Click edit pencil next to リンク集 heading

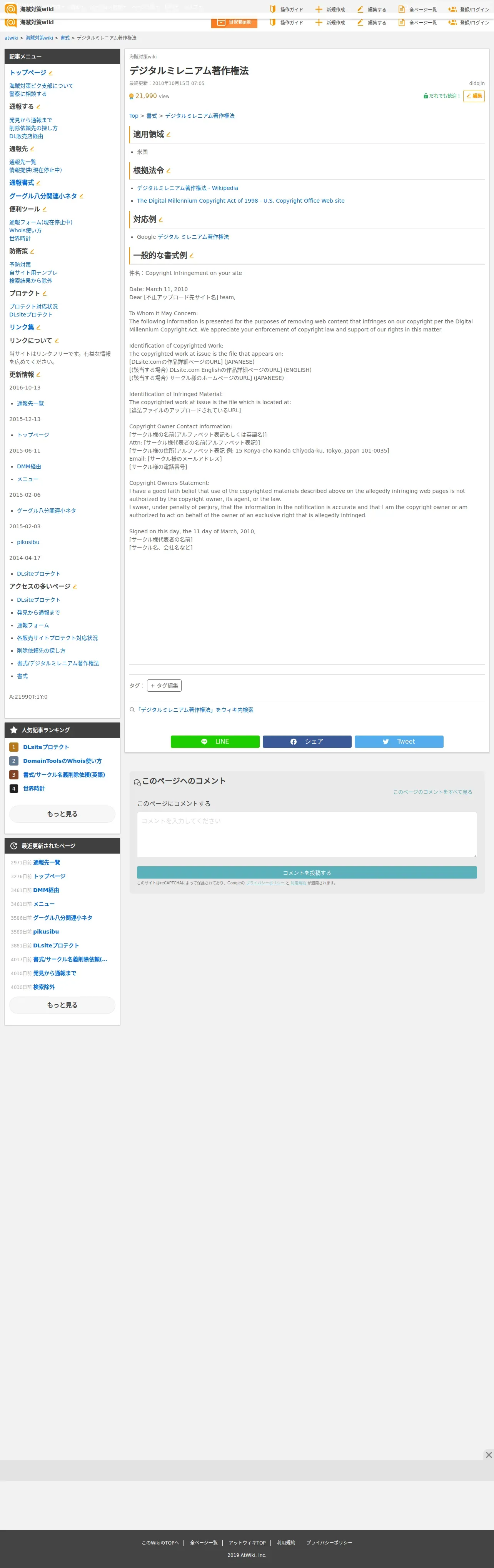click(x=38, y=328)
